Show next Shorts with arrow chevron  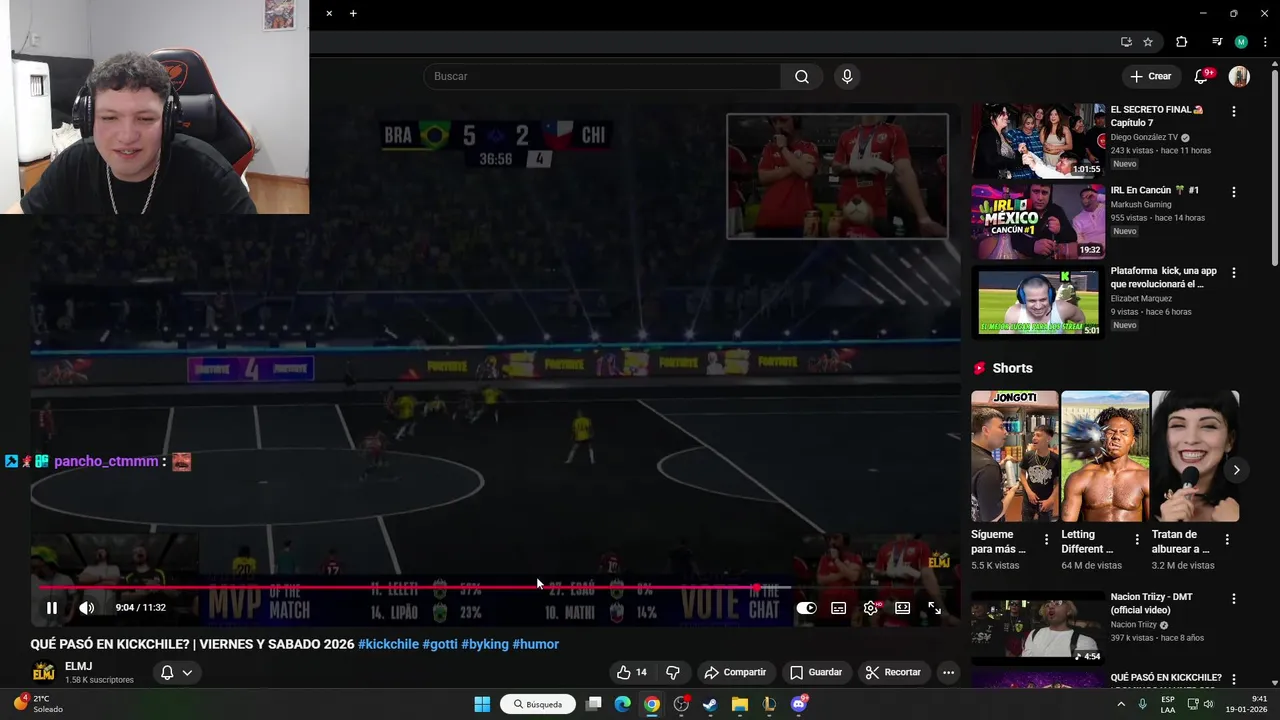pyautogui.click(x=1236, y=470)
